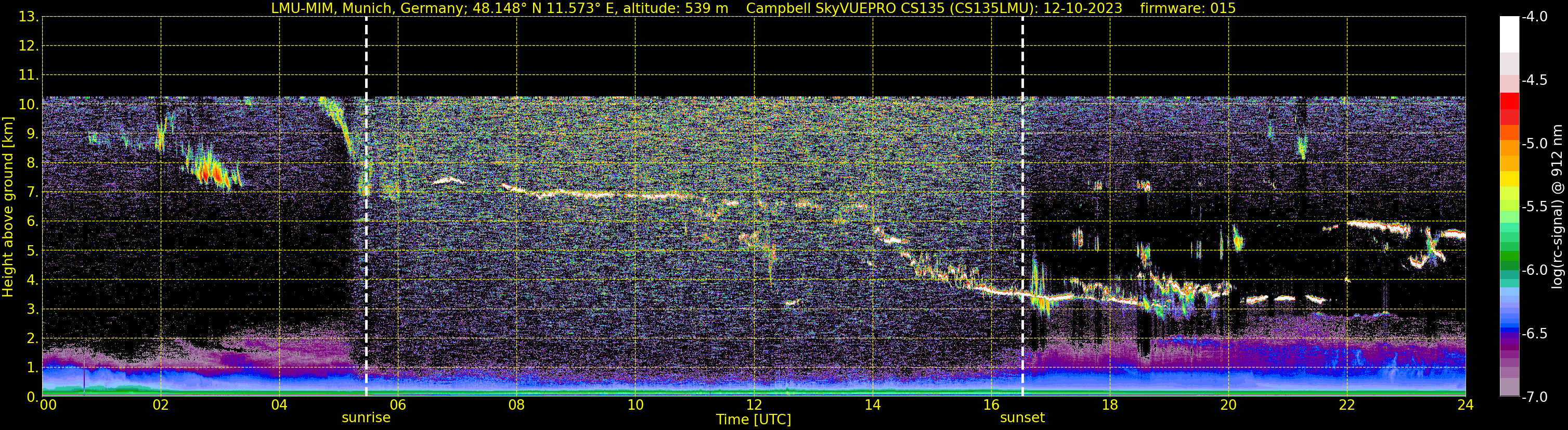Click the colorbar tick label '-5.0'
1568x430 pixels.
point(1535,144)
